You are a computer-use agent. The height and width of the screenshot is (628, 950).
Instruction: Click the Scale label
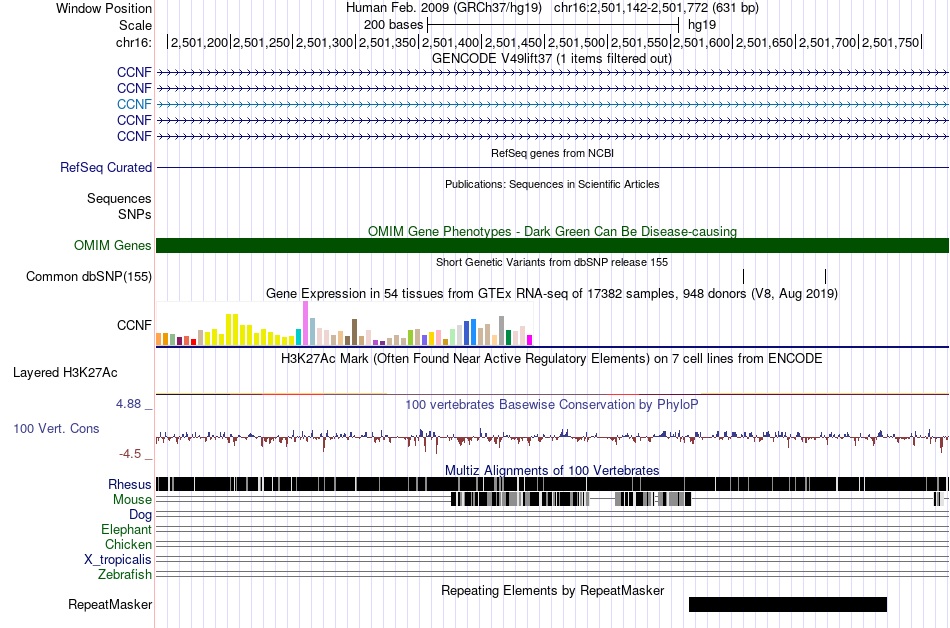(x=135, y=25)
